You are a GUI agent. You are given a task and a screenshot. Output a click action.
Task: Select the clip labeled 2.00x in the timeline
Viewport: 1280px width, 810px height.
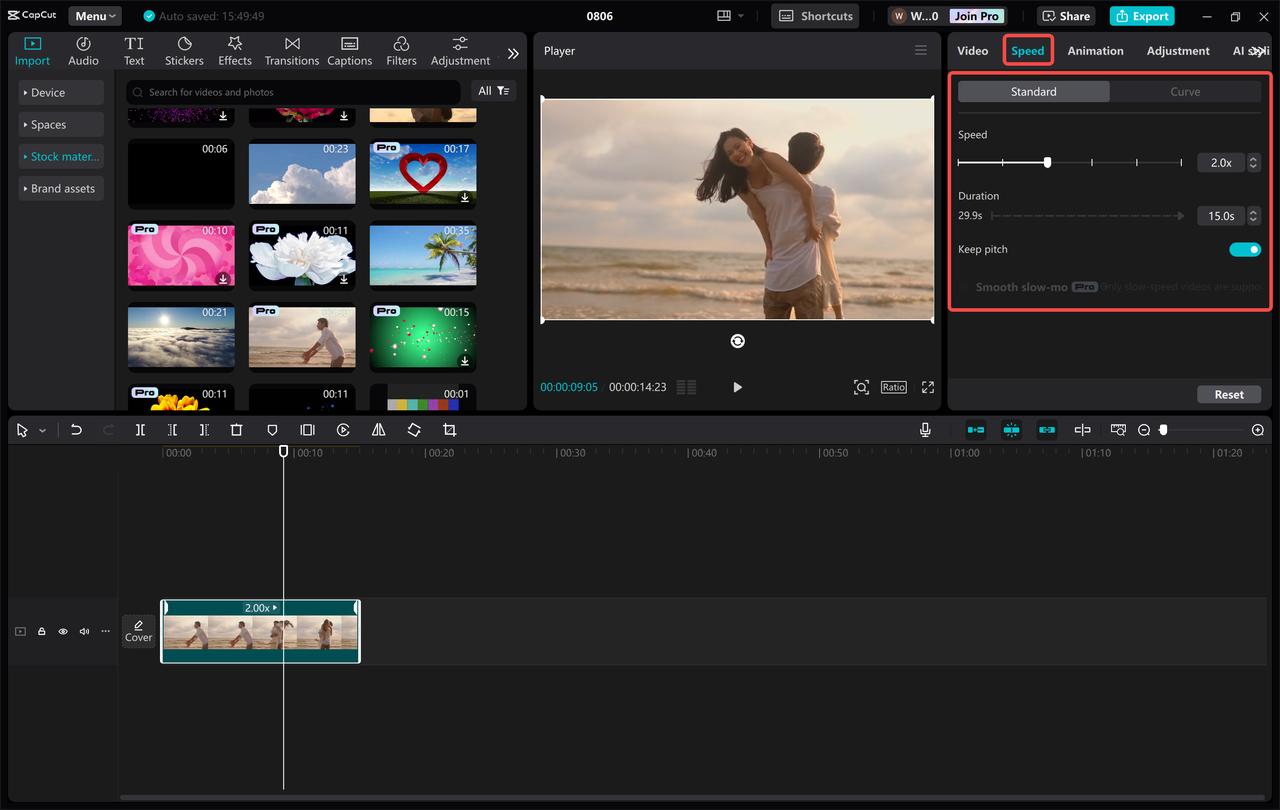(x=260, y=631)
